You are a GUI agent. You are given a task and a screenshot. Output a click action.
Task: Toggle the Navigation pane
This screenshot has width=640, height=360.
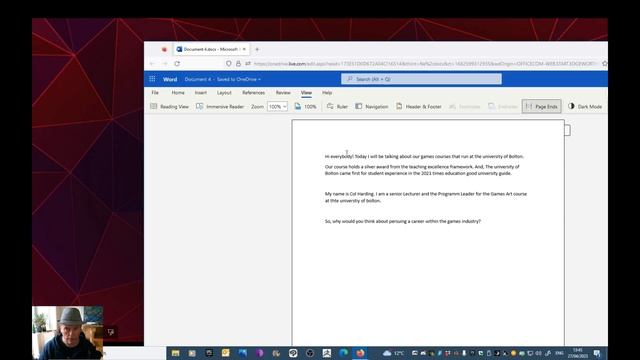(371, 107)
